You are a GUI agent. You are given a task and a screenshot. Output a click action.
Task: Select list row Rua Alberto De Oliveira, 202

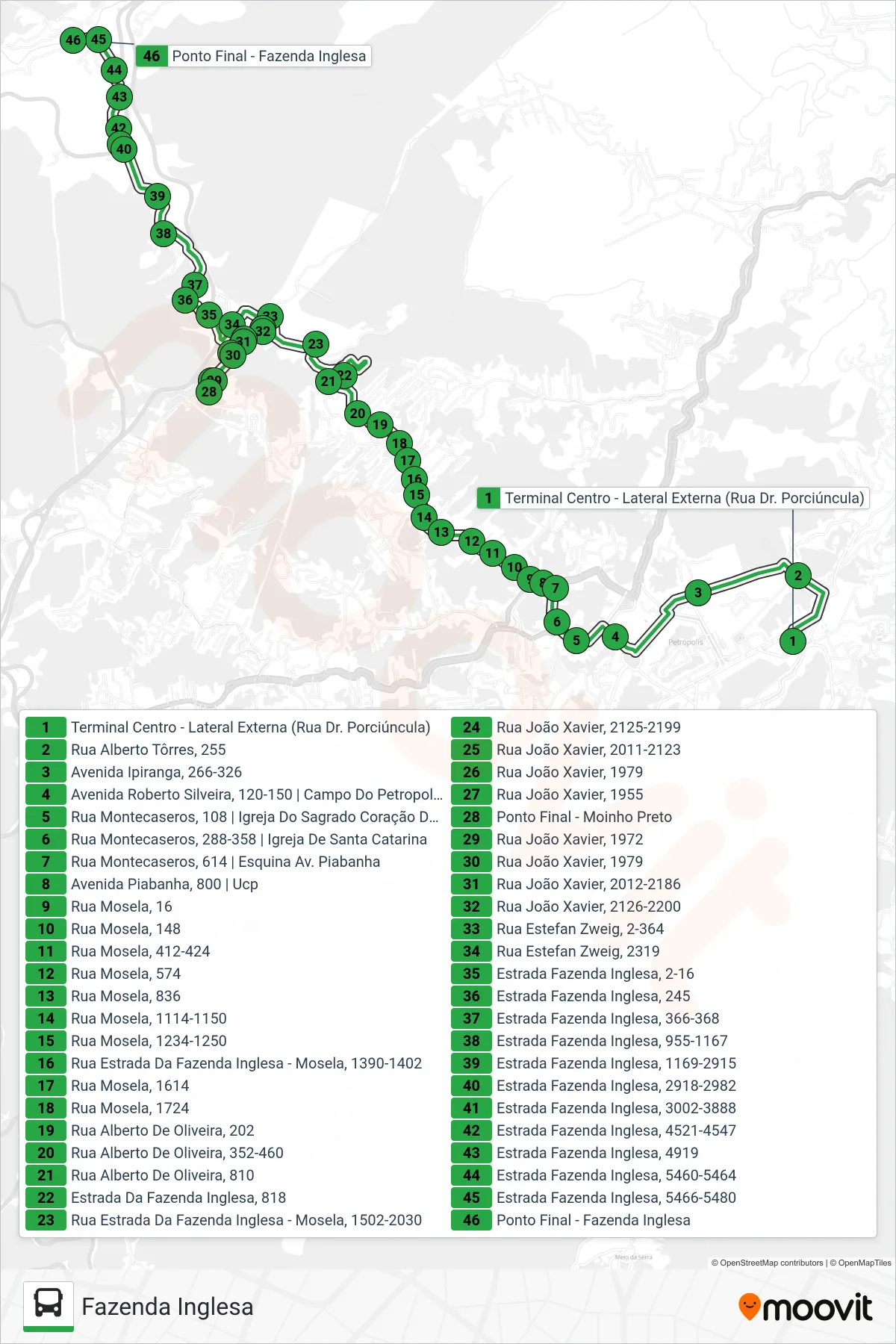[x=234, y=1130]
